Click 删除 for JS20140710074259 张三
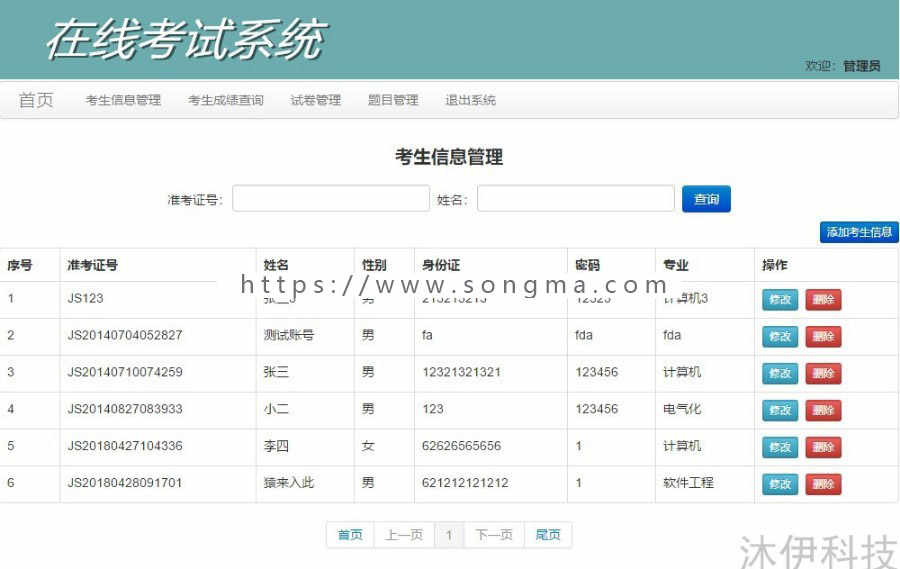This screenshot has width=900, height=569. pos(823,373)
